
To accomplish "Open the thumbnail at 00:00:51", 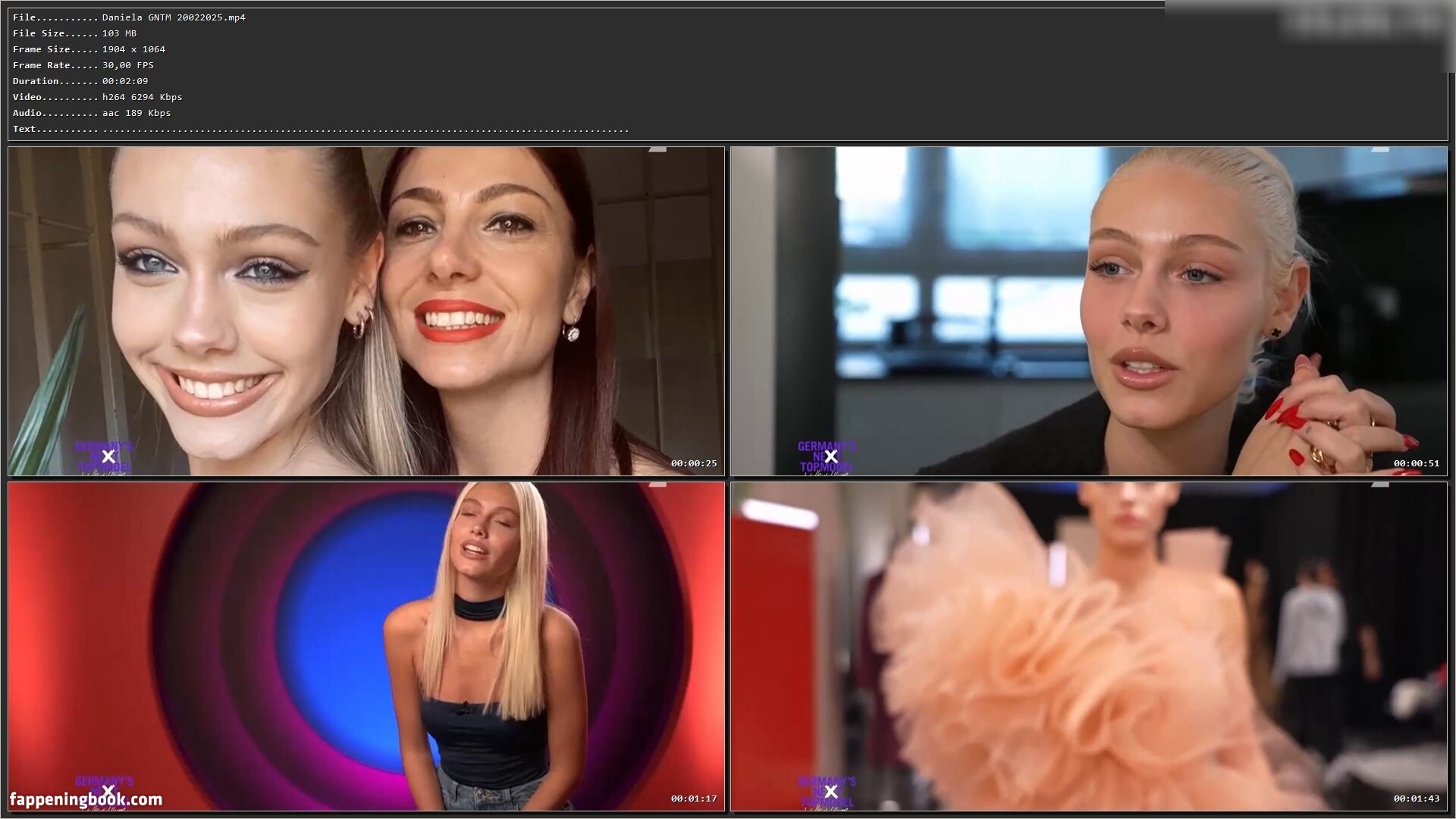I will pos(1088,311).
